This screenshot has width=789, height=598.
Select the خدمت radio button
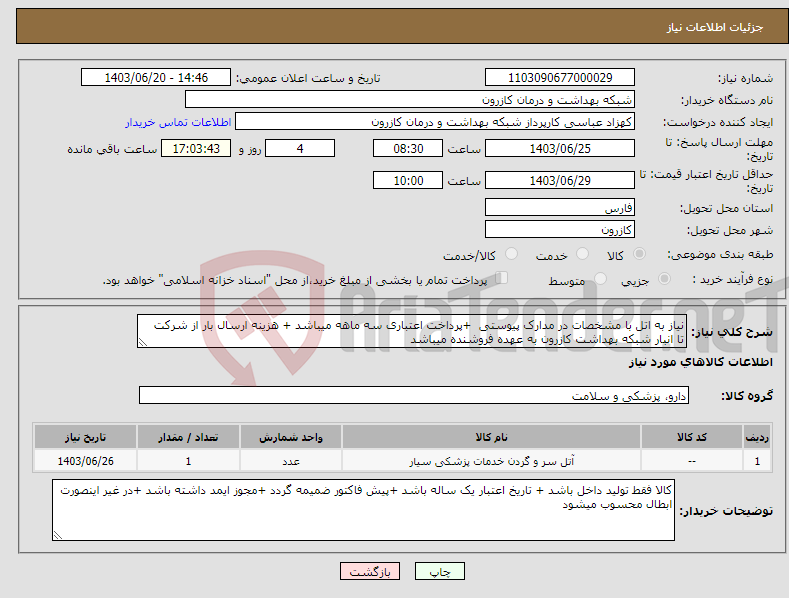point(582,254)
